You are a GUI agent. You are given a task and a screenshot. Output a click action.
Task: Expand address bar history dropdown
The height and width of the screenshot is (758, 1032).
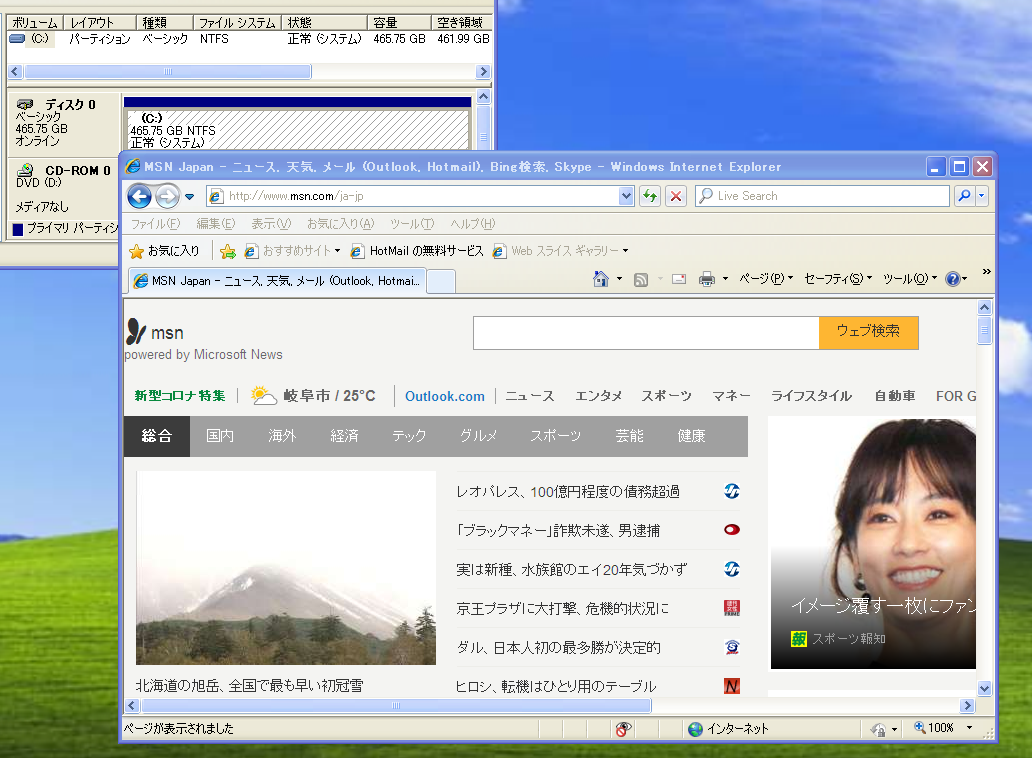[x=626, y=196]
